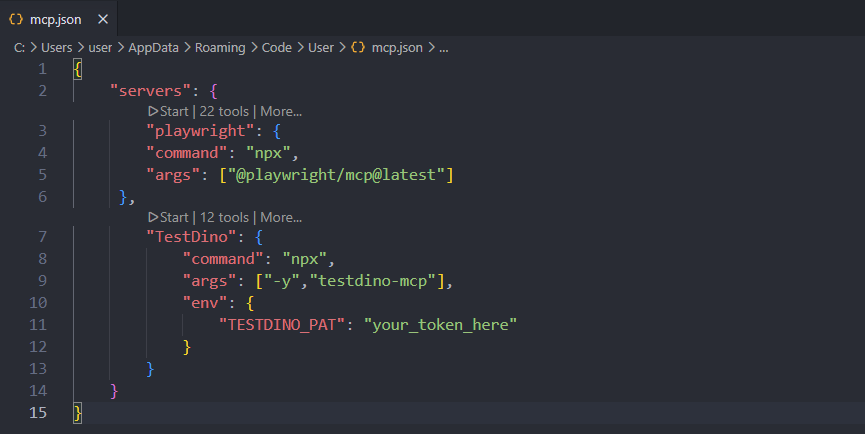Switch to the mcp.json editor tab
Image resolution: width=865 pixels, height=434 pixels.
50,19
